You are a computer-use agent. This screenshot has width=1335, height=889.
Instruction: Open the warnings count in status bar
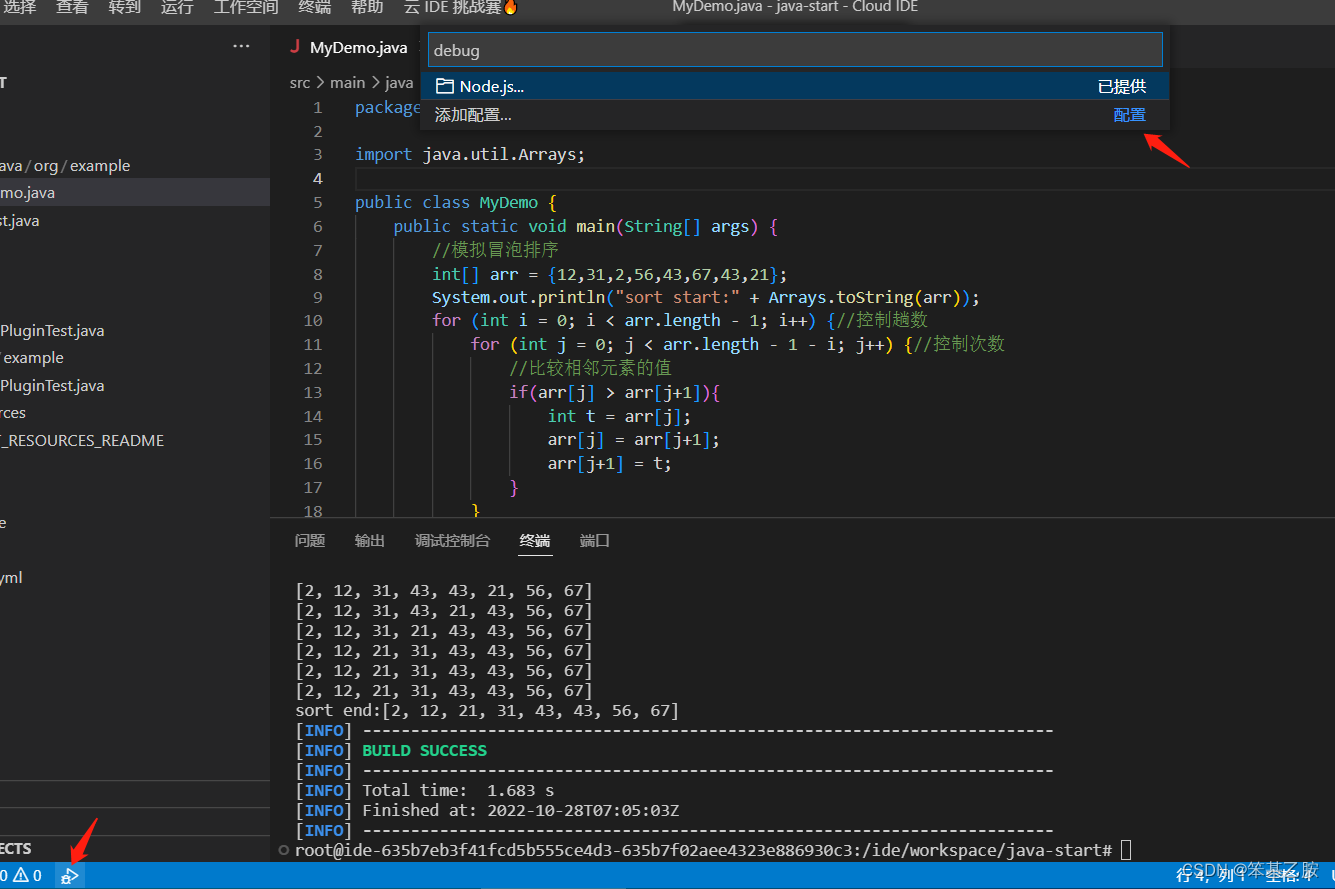point(28,876)
